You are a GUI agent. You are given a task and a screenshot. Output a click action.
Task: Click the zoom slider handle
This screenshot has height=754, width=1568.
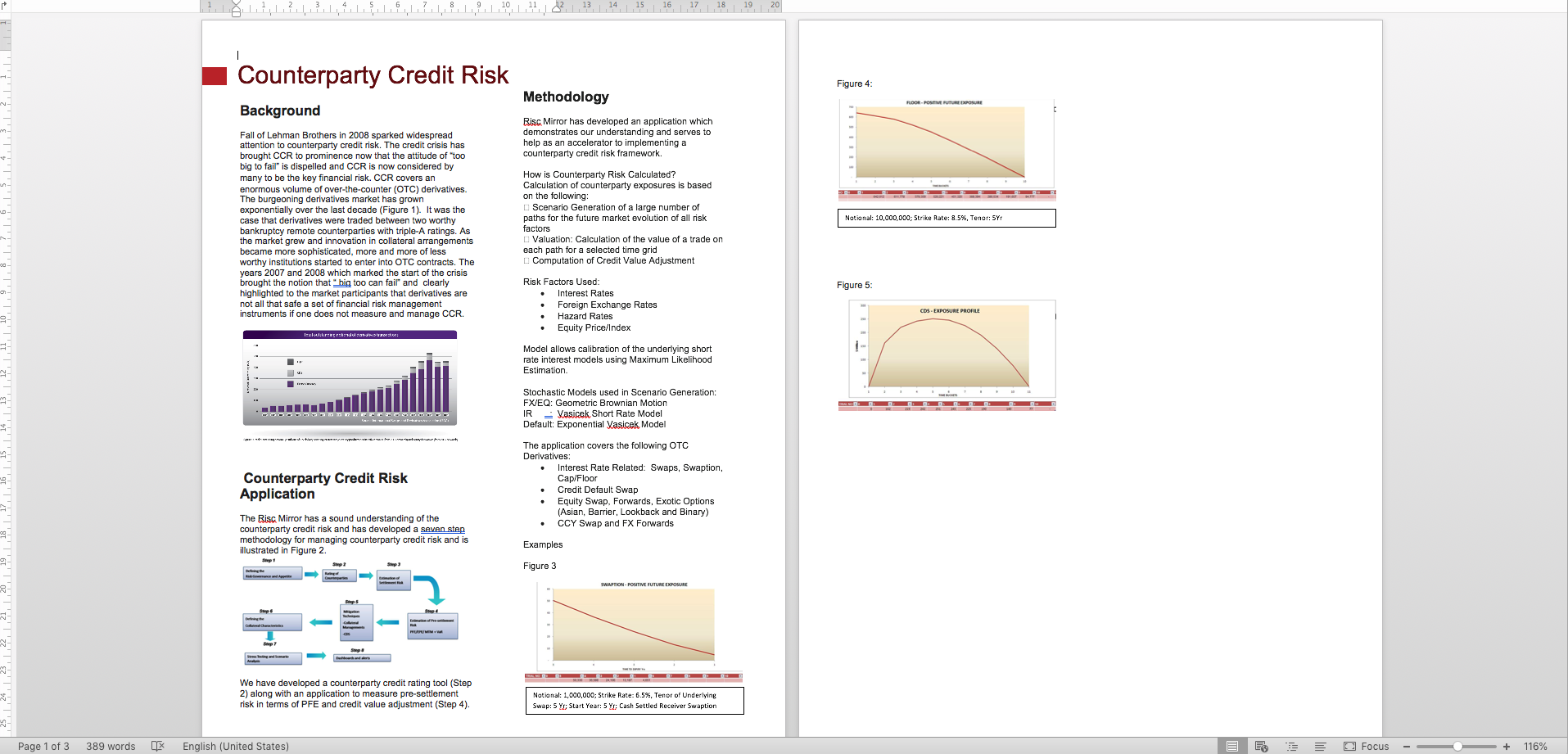click(x=1457, y=746)
